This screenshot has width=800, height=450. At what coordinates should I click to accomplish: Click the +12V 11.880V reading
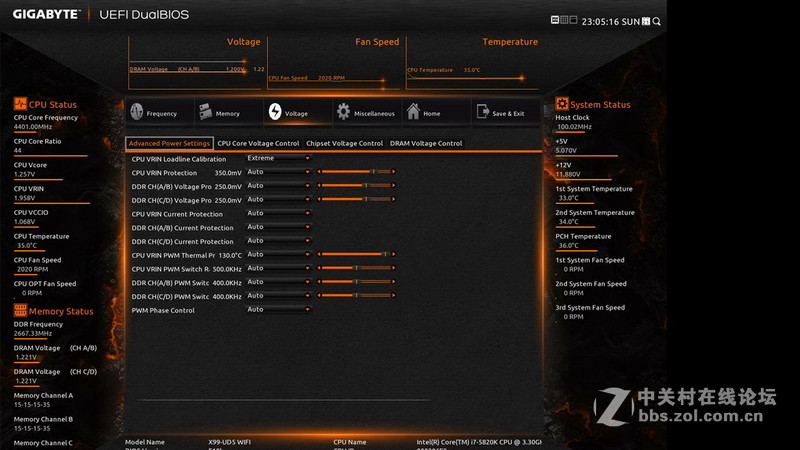(568, 174)
